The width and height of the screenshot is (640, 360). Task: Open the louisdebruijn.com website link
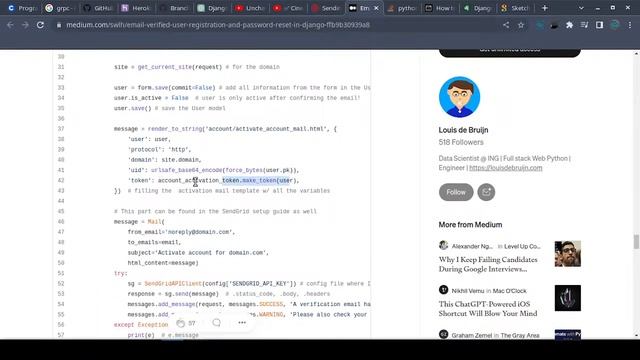coord(505,168)
